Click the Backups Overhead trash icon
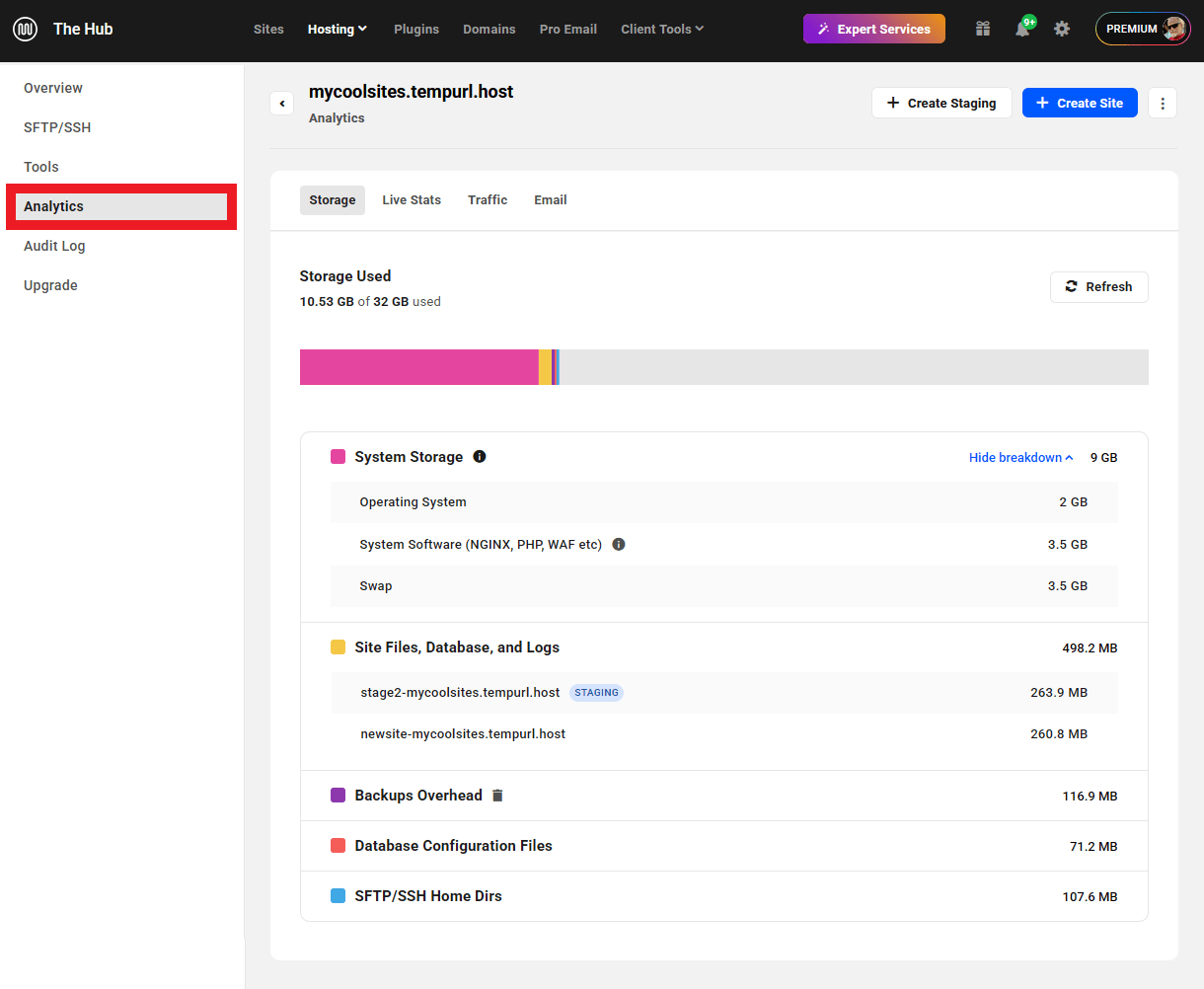 [x=497, y=796]
